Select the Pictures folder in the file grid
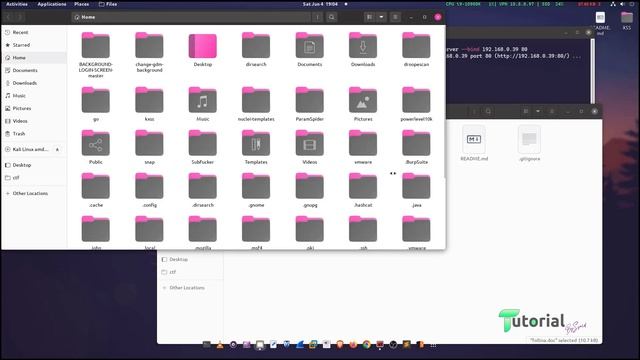 pos(363,104)
